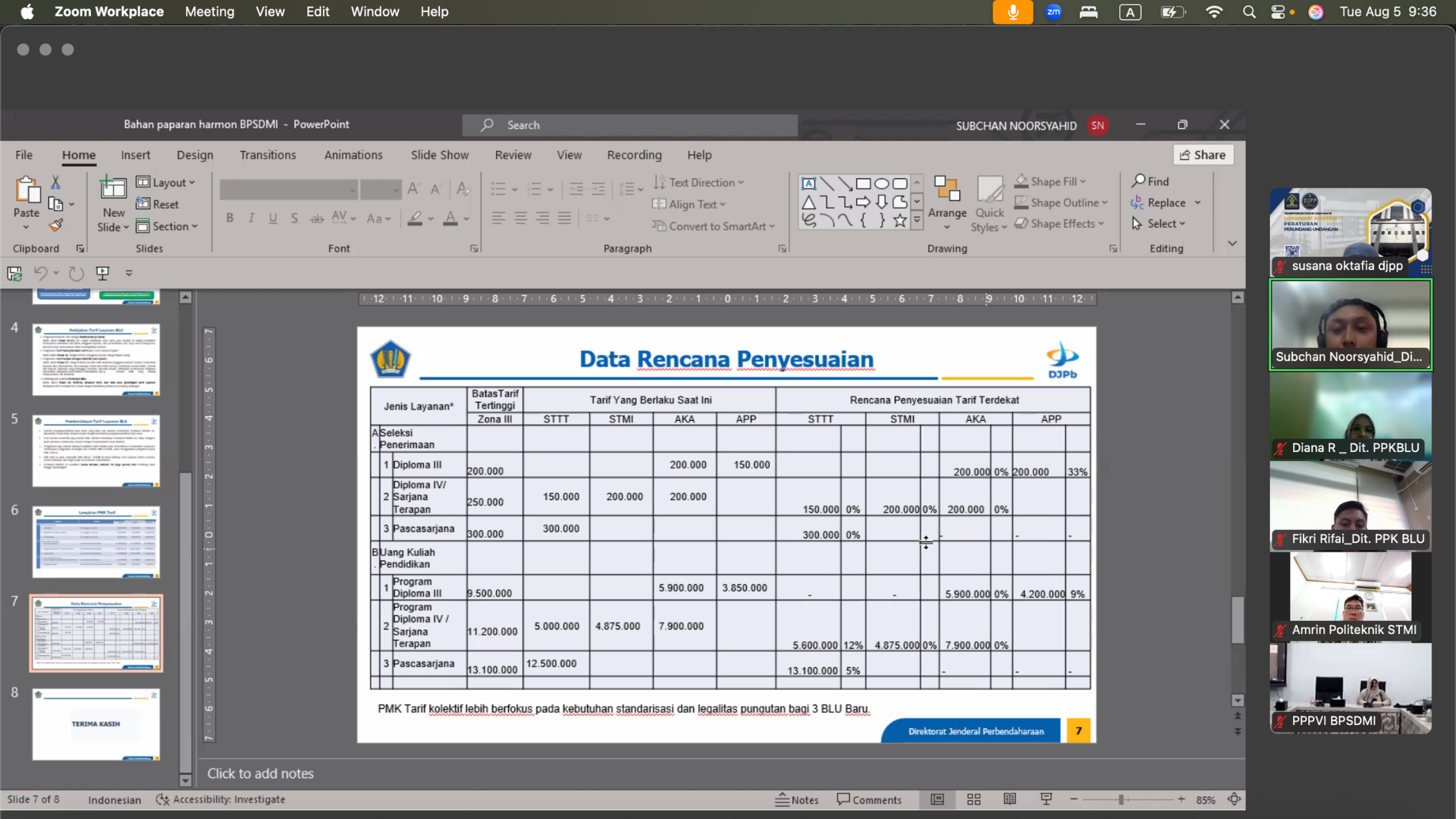Click Accessibility: Investigate status
The height and width of the screenshot is (819, 1456).
point(221,799)
